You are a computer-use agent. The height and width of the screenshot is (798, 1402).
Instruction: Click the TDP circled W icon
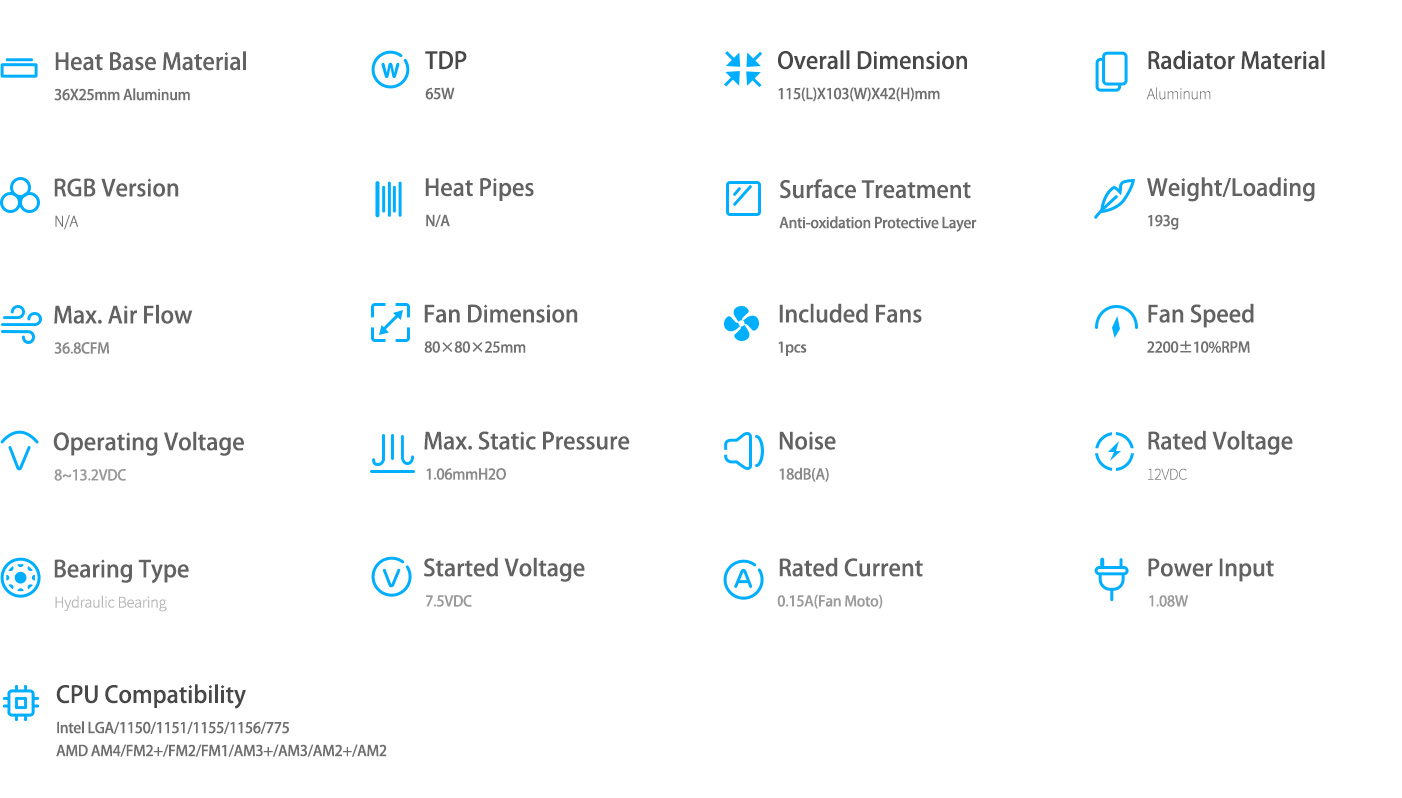click(x=390, y=70)
